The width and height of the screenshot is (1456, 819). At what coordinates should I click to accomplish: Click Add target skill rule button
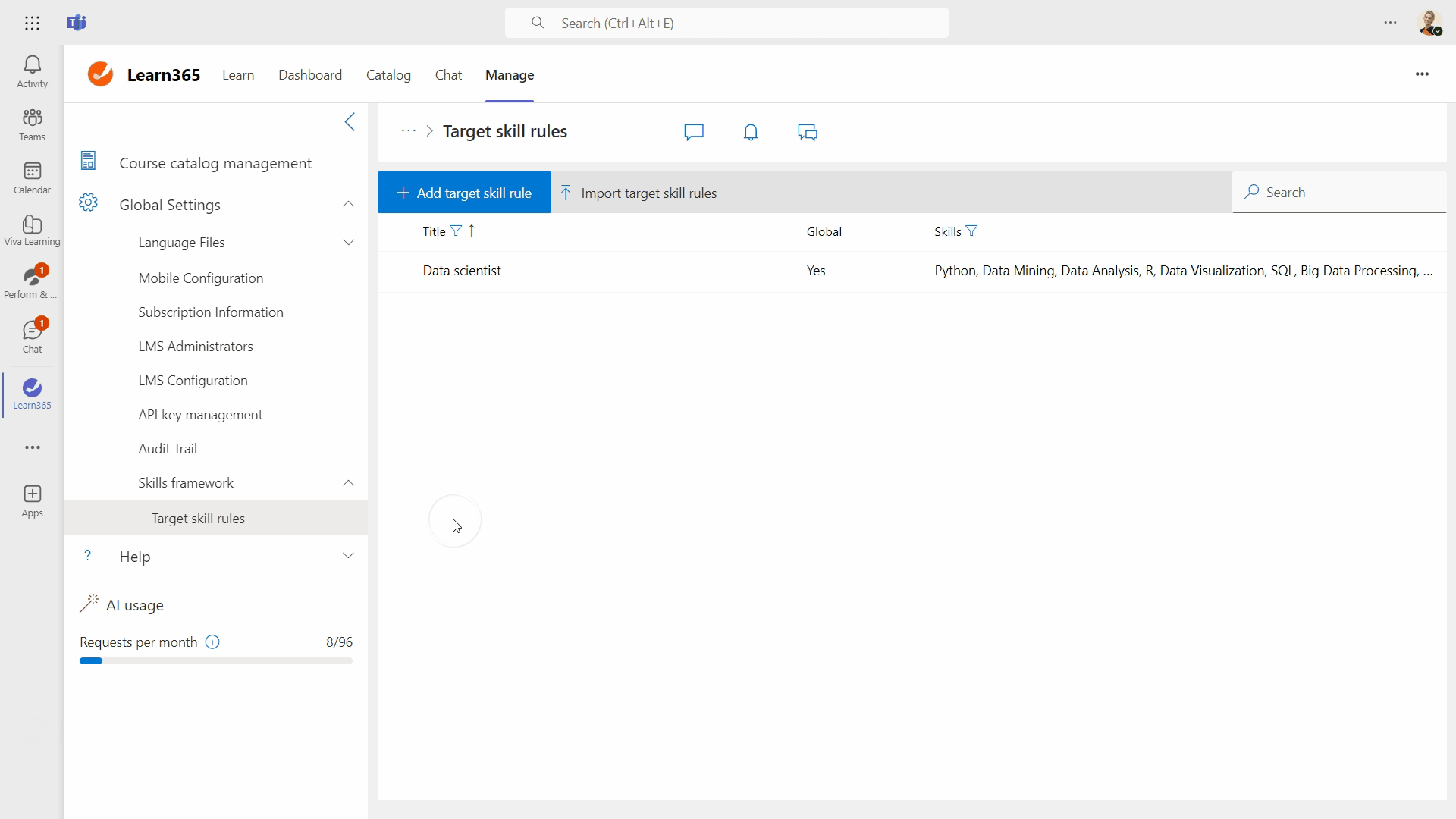pyautogui.click(x=464, y=193)
